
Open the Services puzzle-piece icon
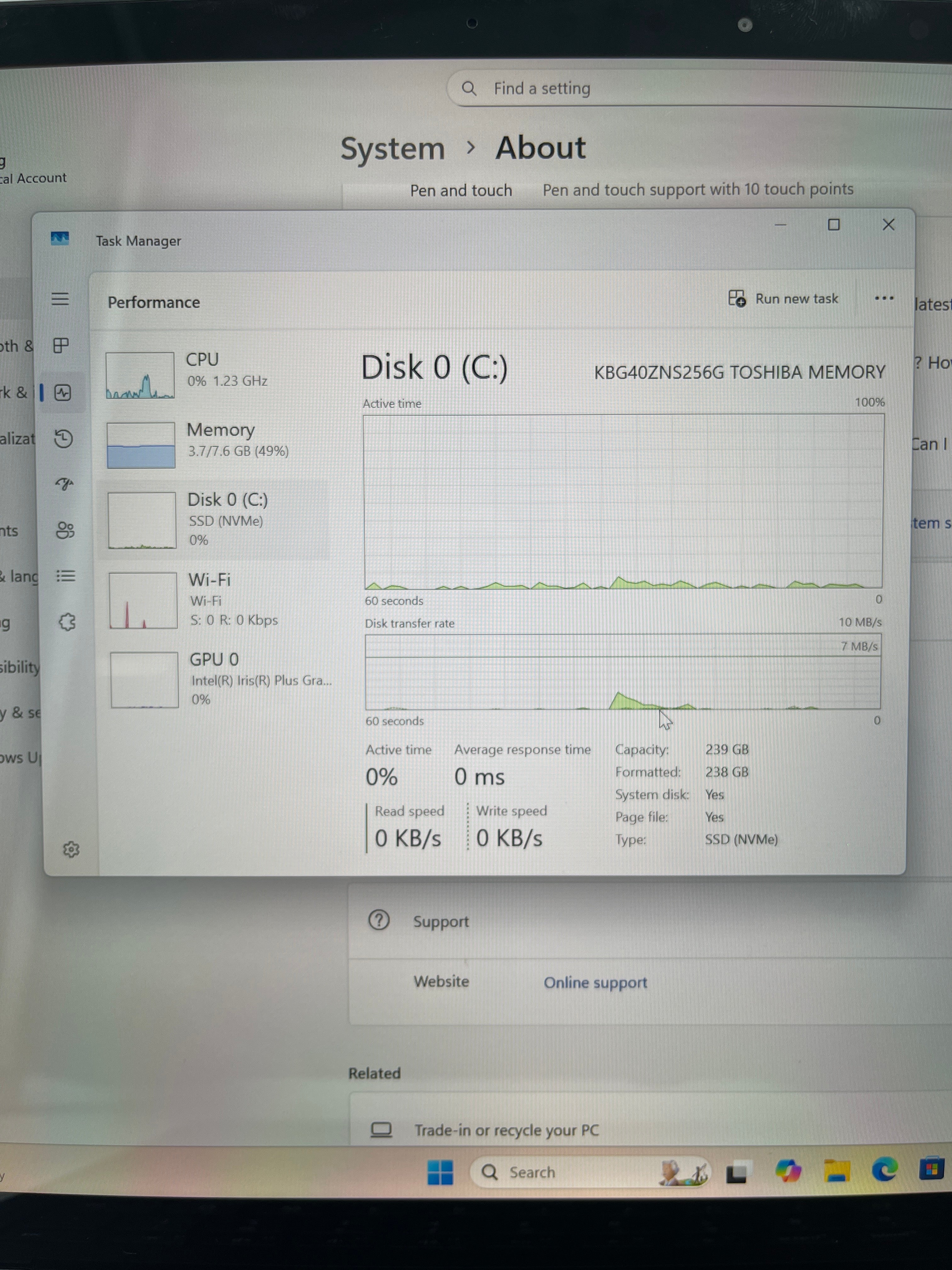pyautogui.click(x=67, y=622)
